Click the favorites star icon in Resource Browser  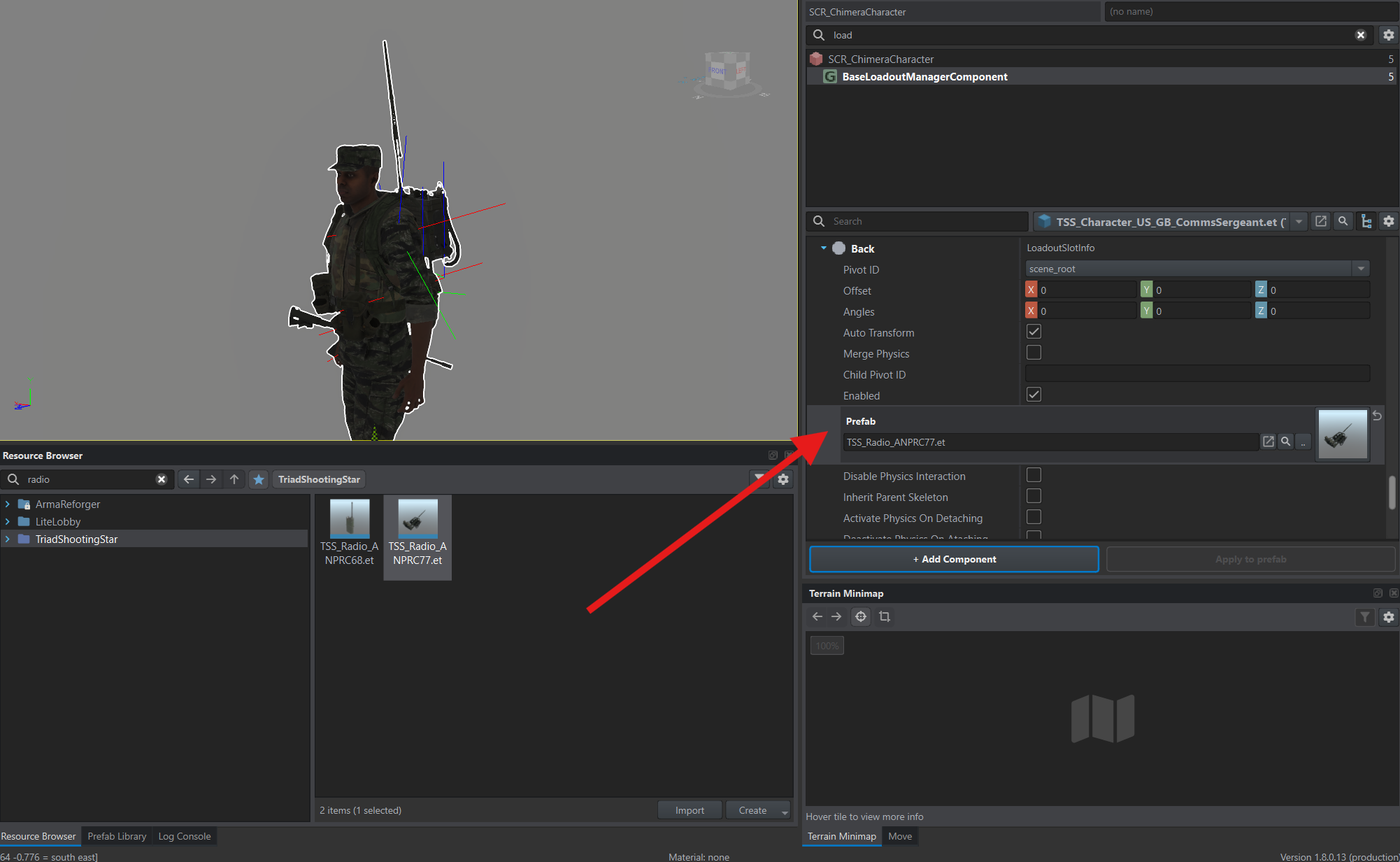tap(259, 479)
